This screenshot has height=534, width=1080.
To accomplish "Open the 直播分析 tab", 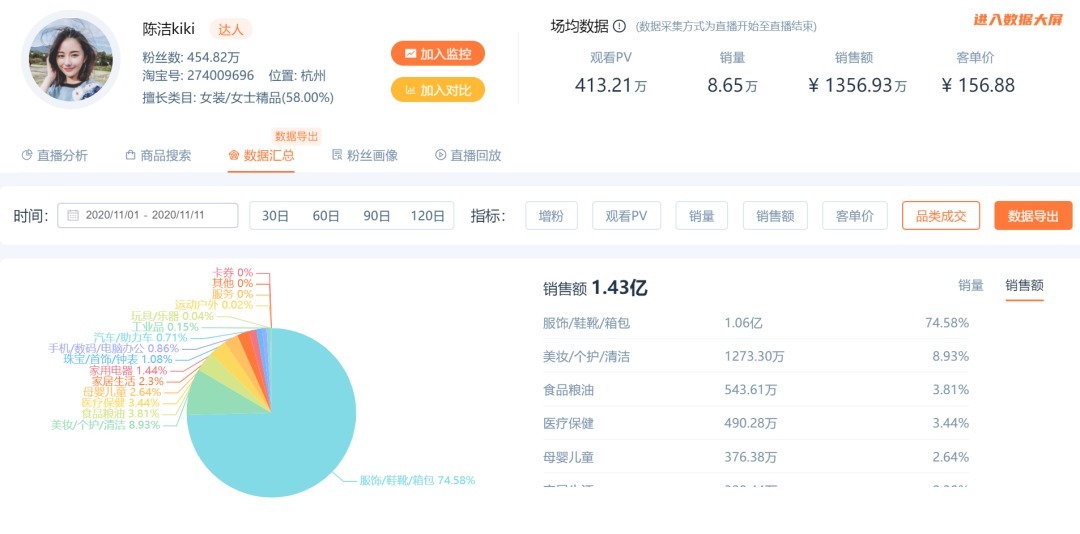I will [55, 156].
